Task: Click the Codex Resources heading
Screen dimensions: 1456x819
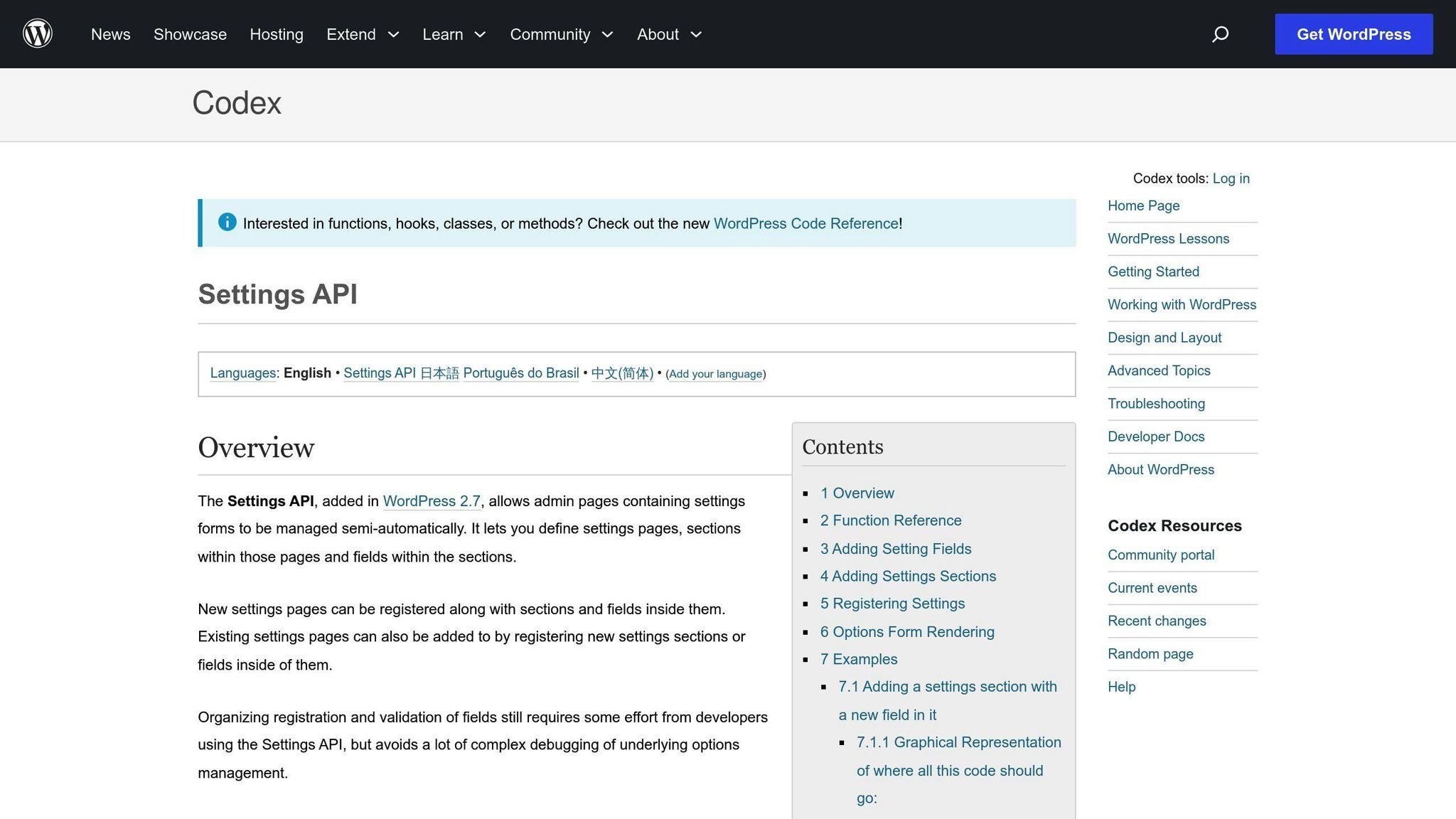Action: coord(1174,526)
